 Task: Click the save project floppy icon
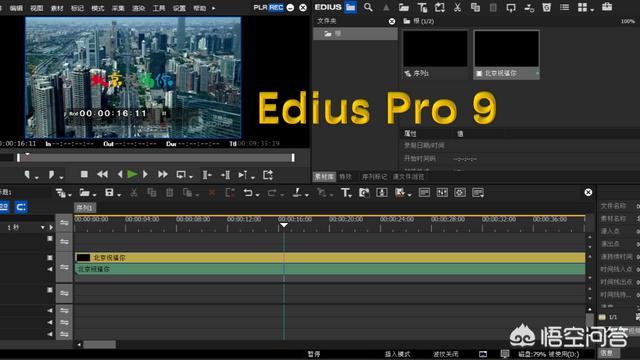pos(109,192)
